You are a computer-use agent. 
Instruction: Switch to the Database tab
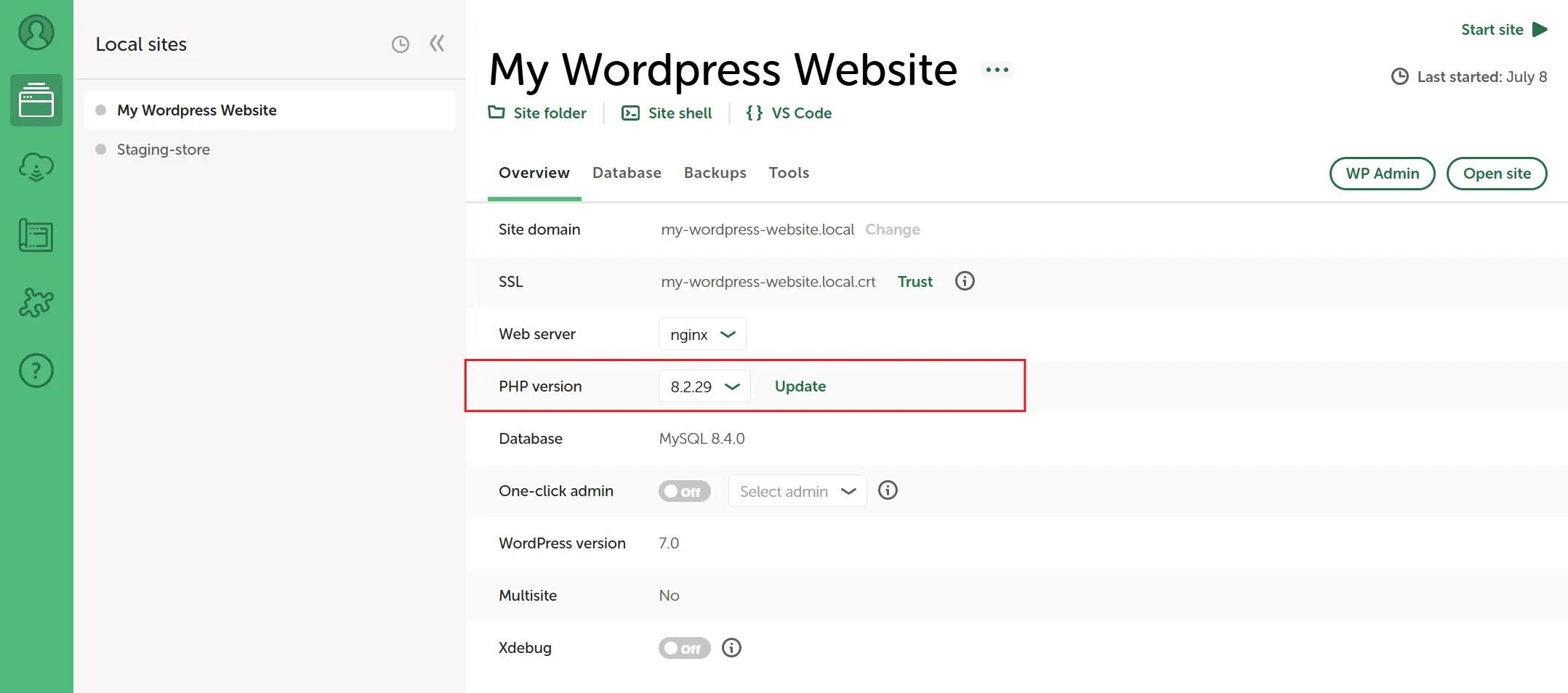pyautogui.click(x=627, y=173)
